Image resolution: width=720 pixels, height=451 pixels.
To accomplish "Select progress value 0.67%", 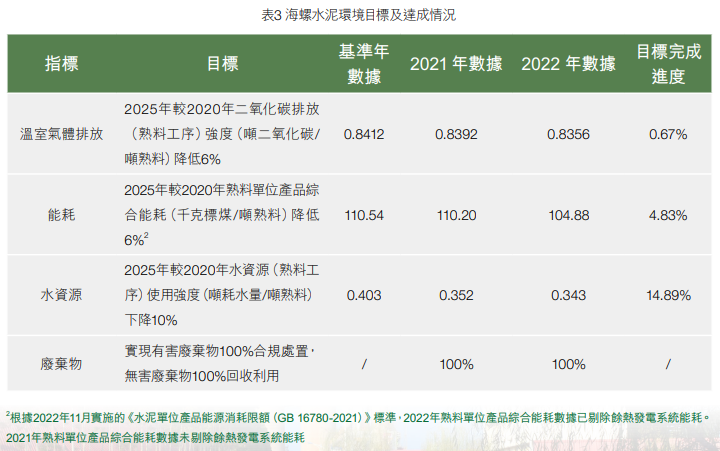I will (x=668, y=134).
